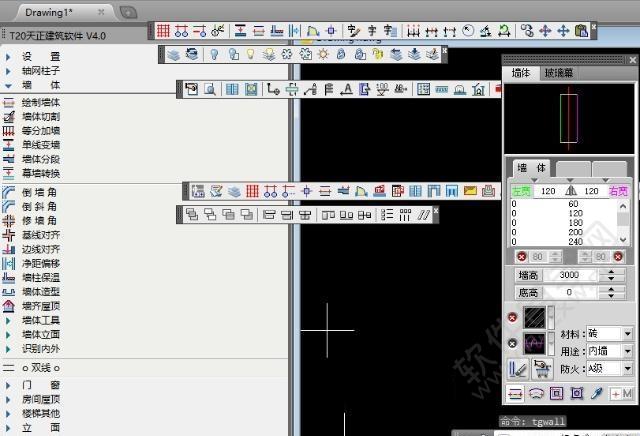
Task: Toggle the red X beside hatch pattern swatch
Action: (512, 317)
